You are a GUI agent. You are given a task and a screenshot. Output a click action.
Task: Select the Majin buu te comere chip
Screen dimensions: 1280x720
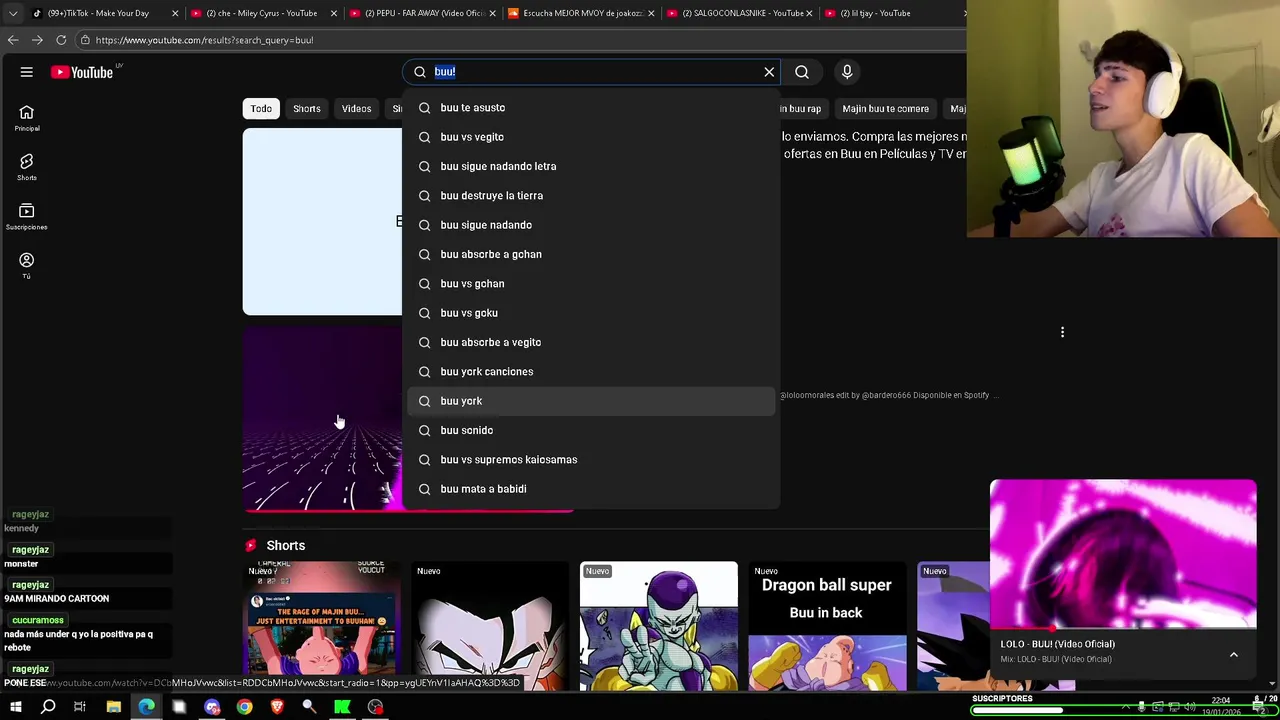tap(885, 109)
